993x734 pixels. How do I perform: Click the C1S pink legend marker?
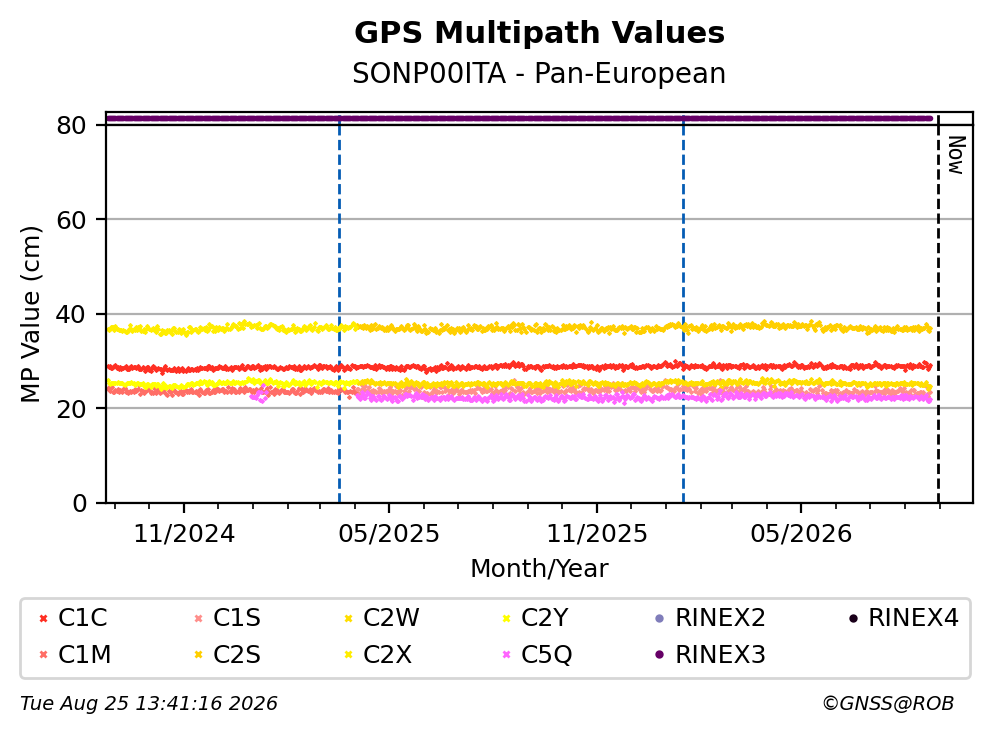[198, 618]
